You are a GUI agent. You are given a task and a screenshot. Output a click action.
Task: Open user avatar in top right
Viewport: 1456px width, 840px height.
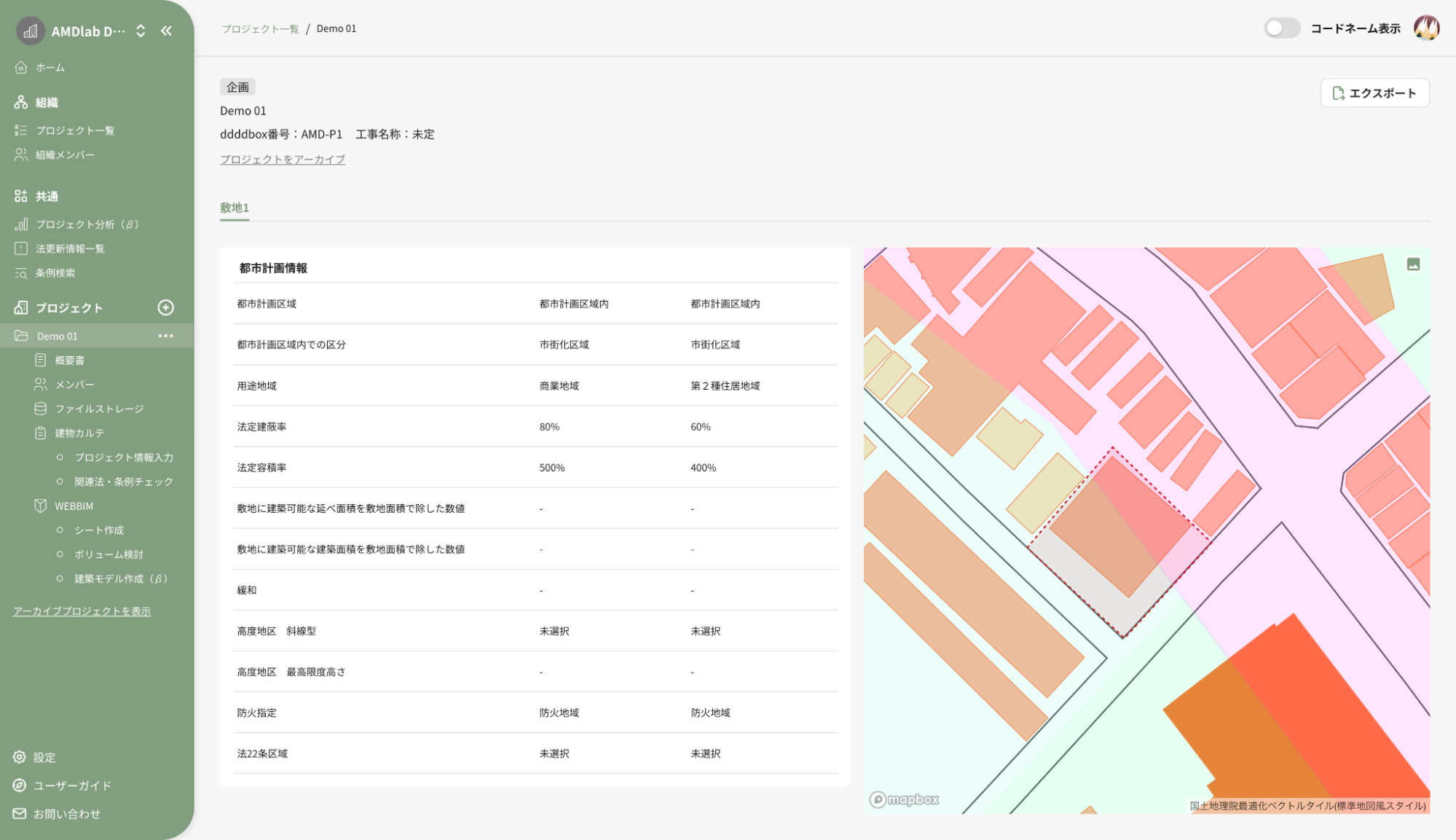[1426, 28]
